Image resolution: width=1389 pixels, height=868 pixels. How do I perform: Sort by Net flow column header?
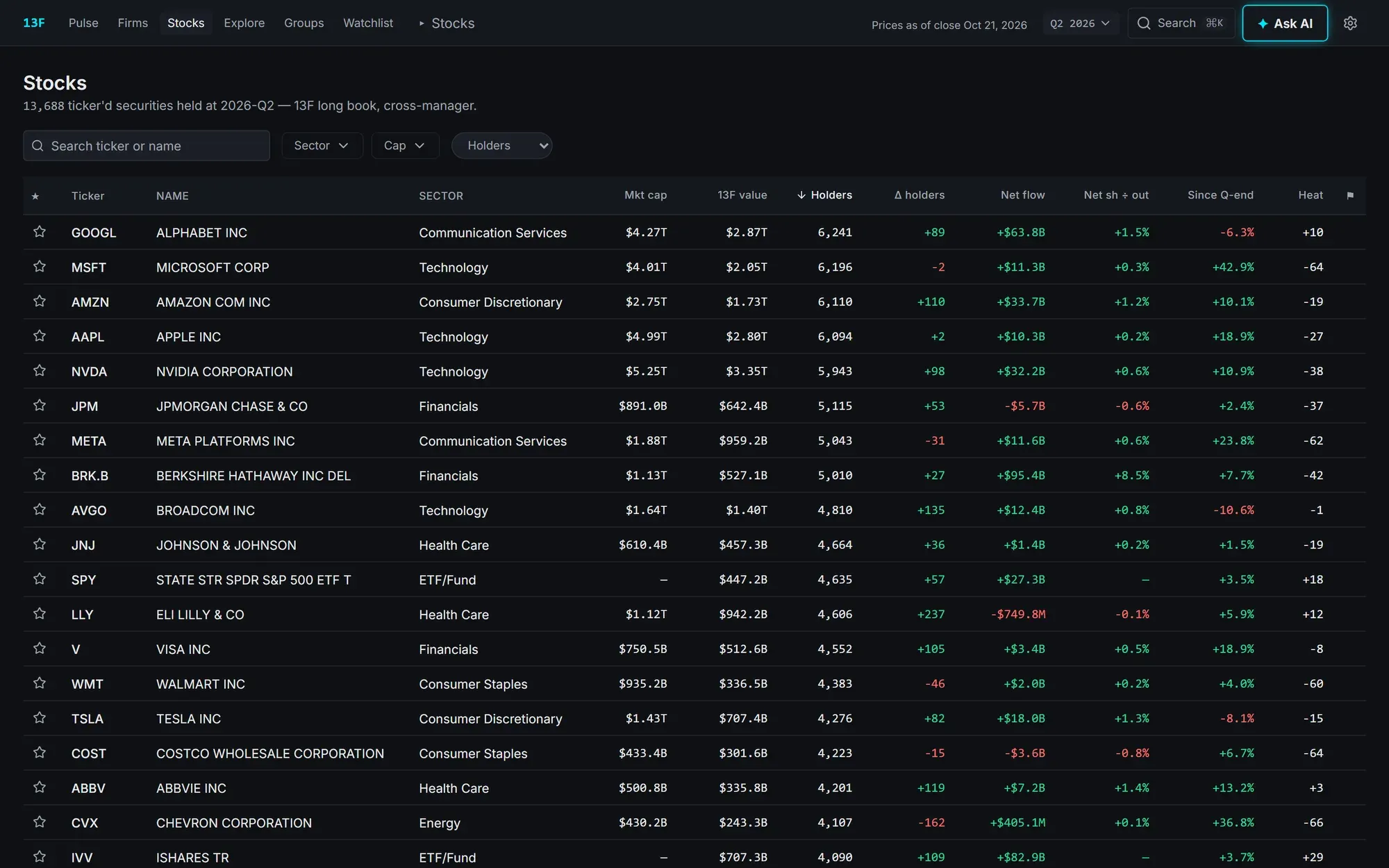click(1022, 195)
